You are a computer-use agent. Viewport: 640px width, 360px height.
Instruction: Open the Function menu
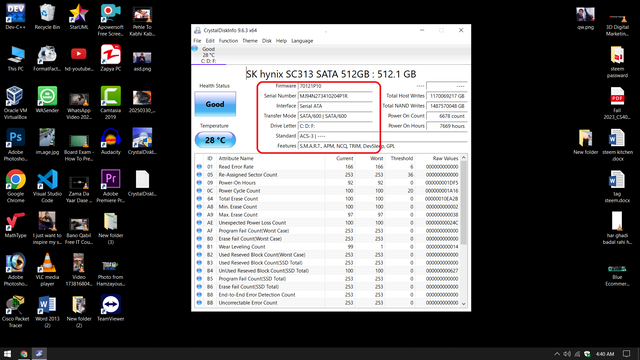[x=228, y=41]
